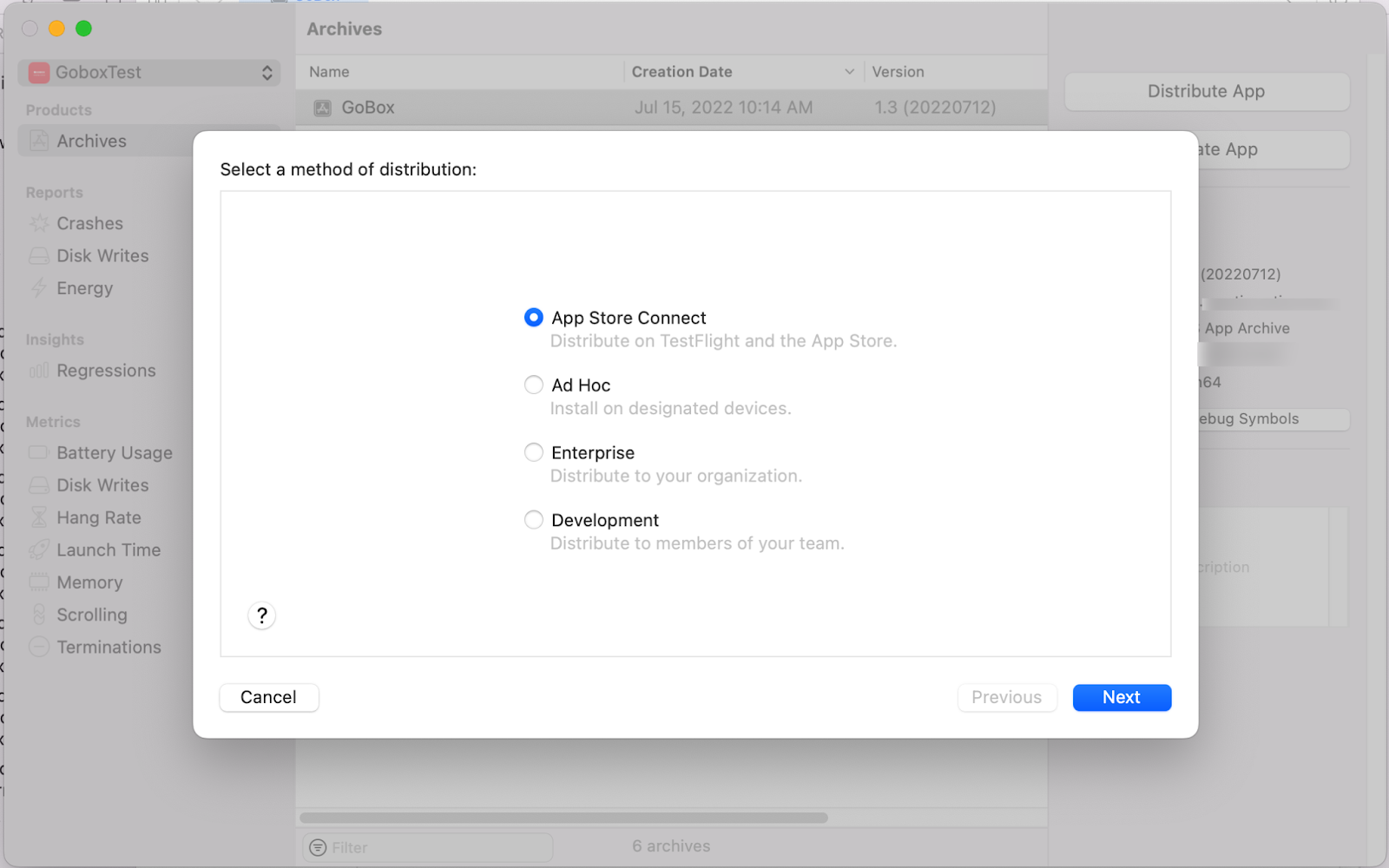Screen dimensions: 1389x868
Task: Show Hang Rate metrics
Action: tap(99, 517)
